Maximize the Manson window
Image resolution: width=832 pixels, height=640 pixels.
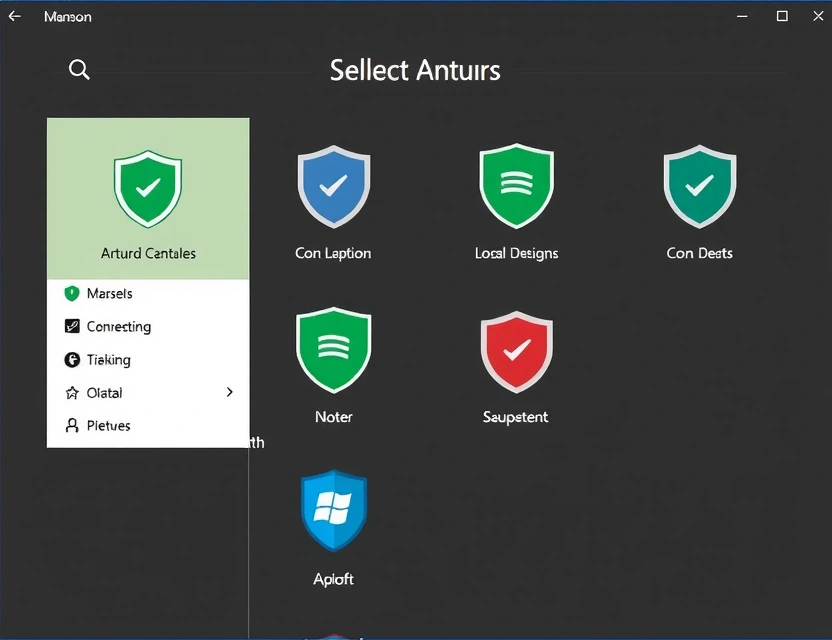[x=782, y=16]
